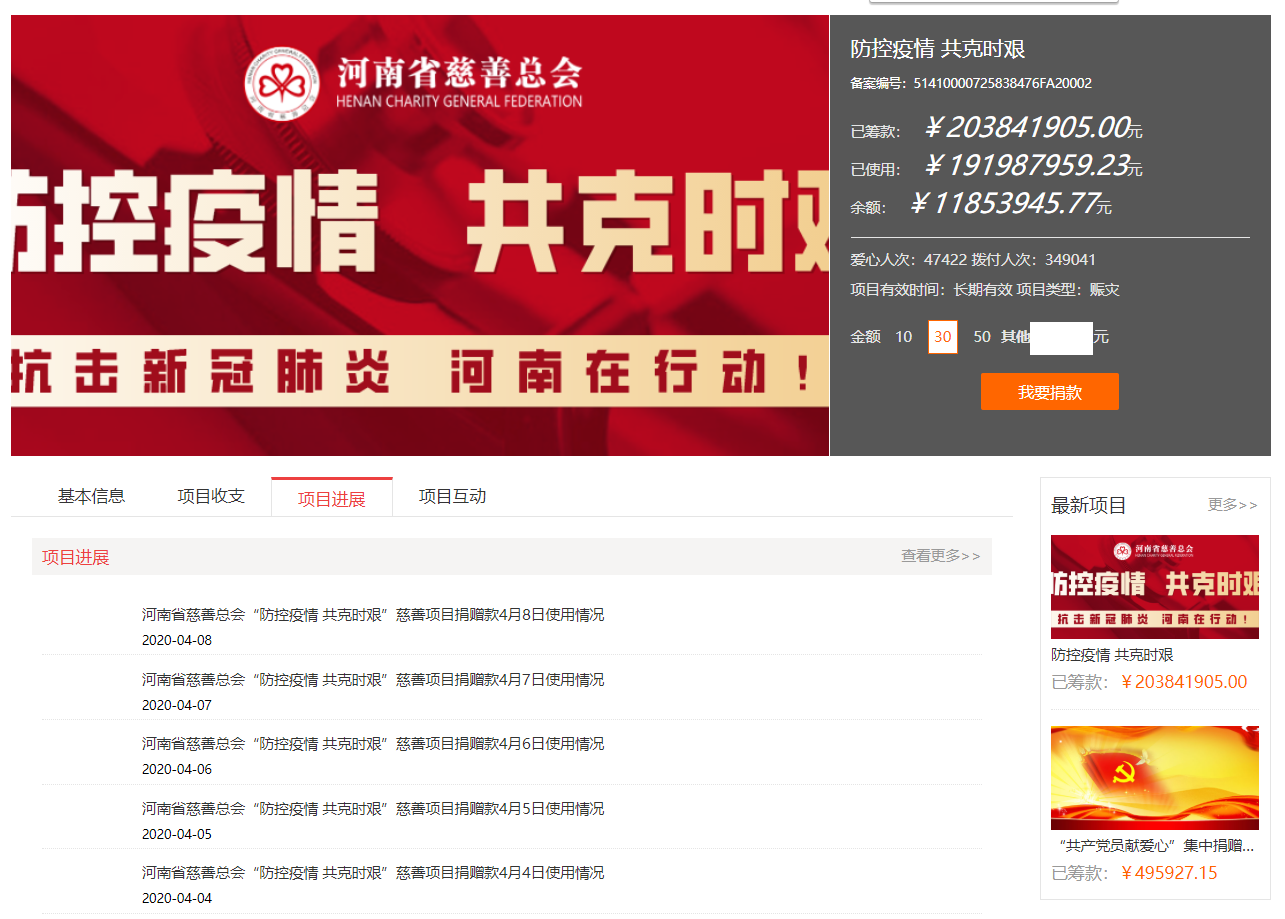Open the 4月7日使用情况 progress report
Screen dimensions: 1285x919
pyautogui.click(x=373, y=680)
